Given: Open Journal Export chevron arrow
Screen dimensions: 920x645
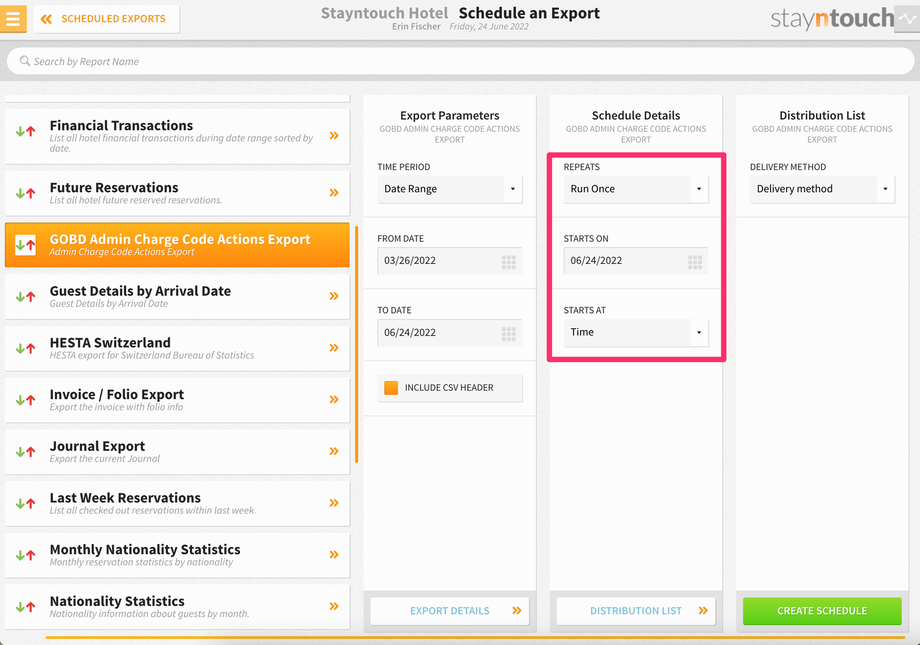Looking at the screenshot, I should (334, 451).
